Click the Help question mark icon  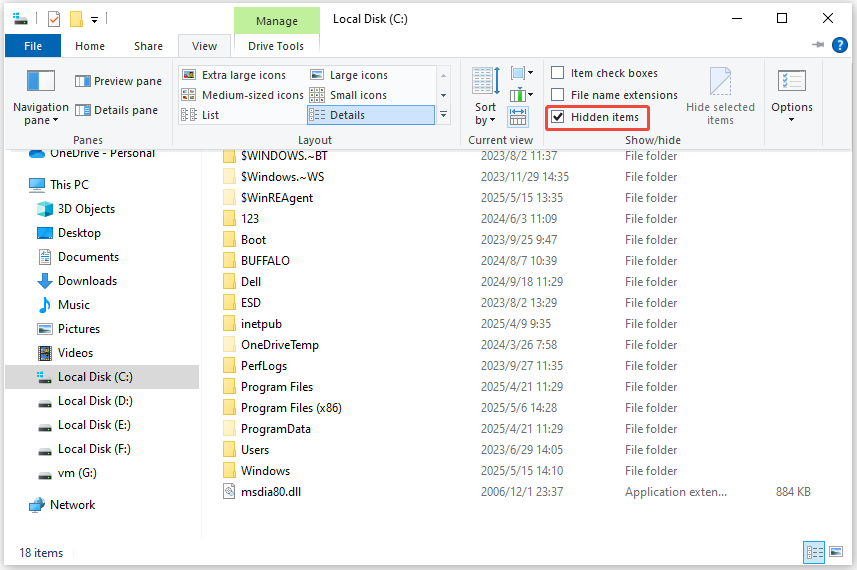[840, 45]
